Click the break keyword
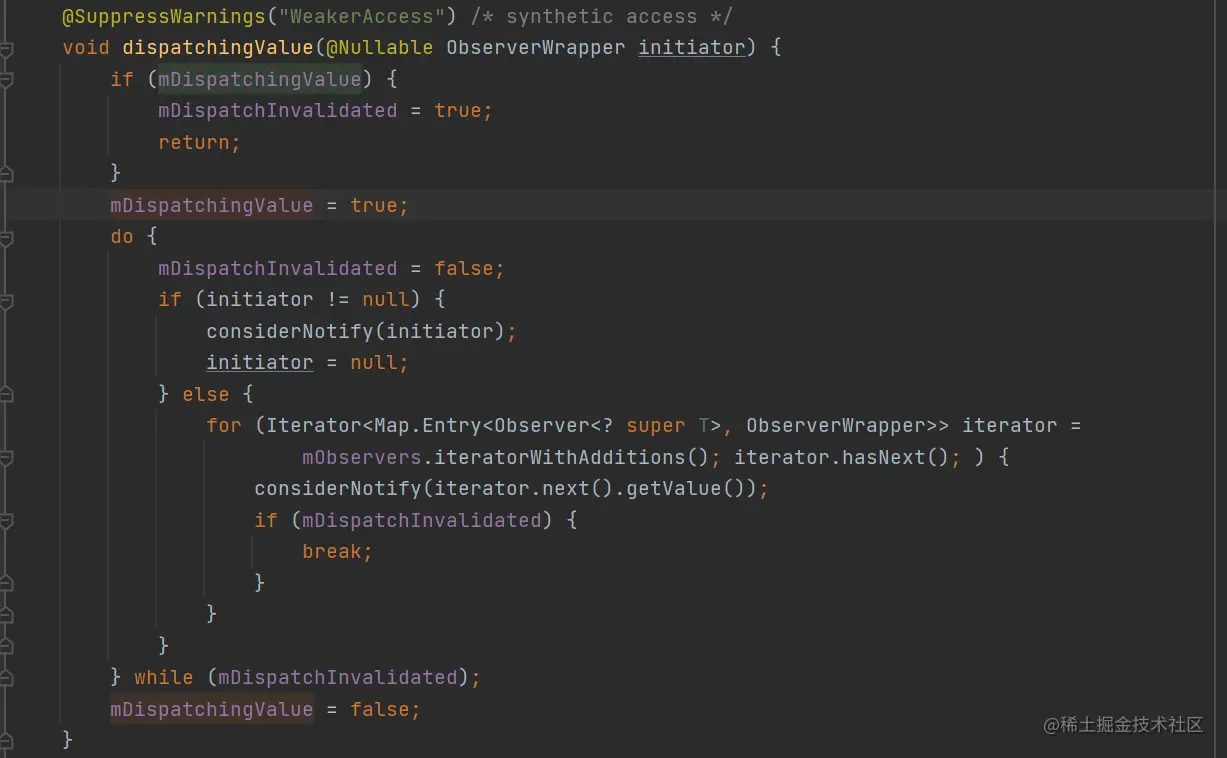The width and height of the screenshot is (1227, 758). click(332, 551)
